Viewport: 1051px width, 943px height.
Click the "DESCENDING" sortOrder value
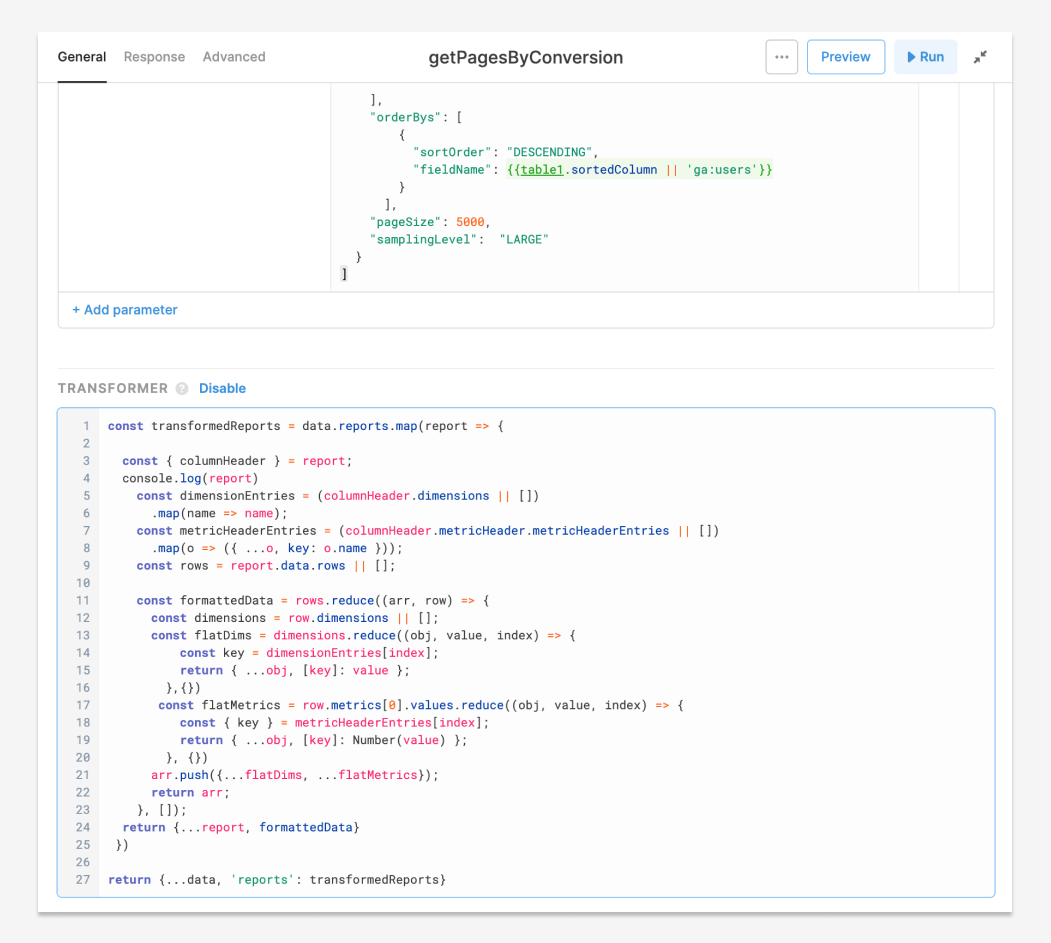[549, 152]
